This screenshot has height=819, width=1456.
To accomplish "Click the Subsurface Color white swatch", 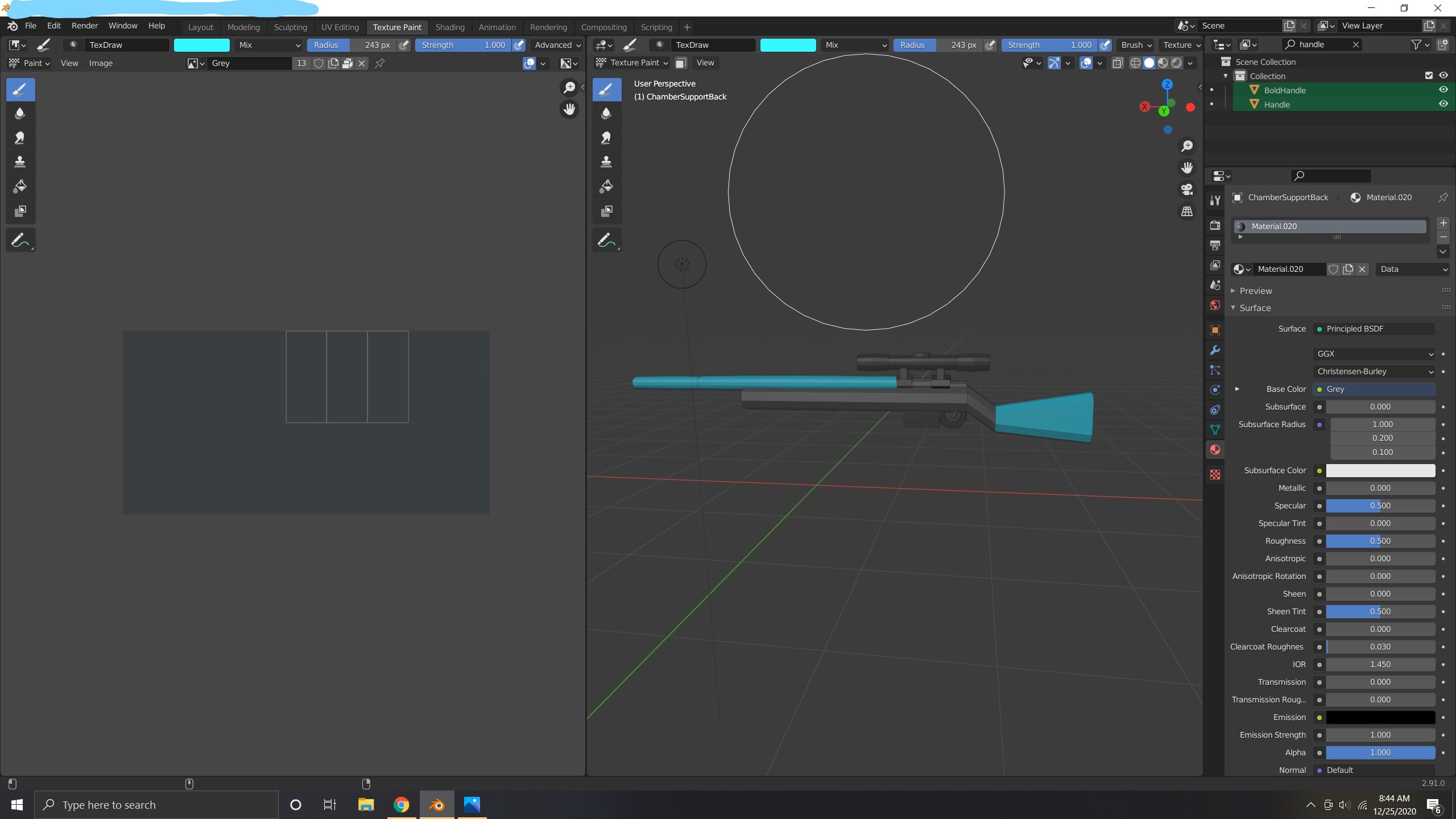I will click(x=1380, y=470).
